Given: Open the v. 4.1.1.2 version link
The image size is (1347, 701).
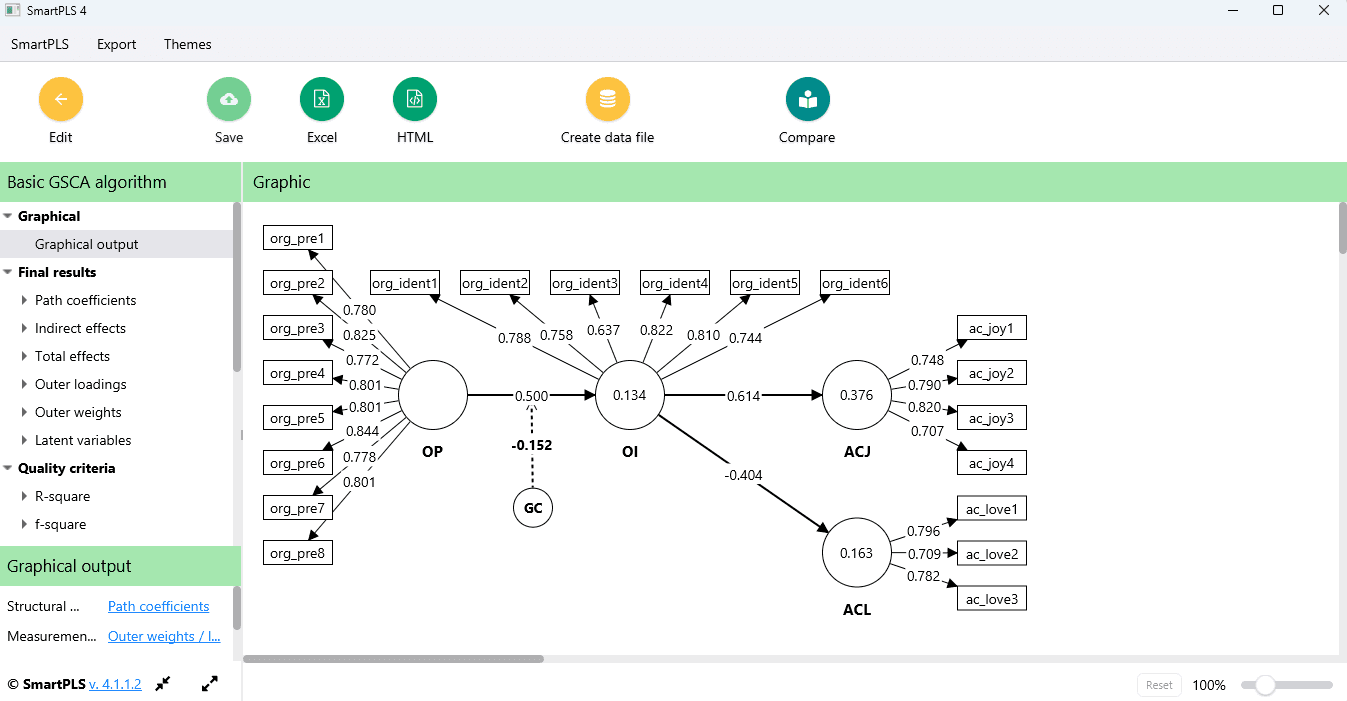Looking at the screenshot, I should coord(115,685).
